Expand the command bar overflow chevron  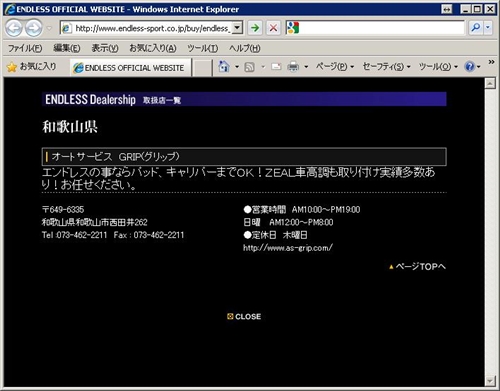[x=491, y=62]
